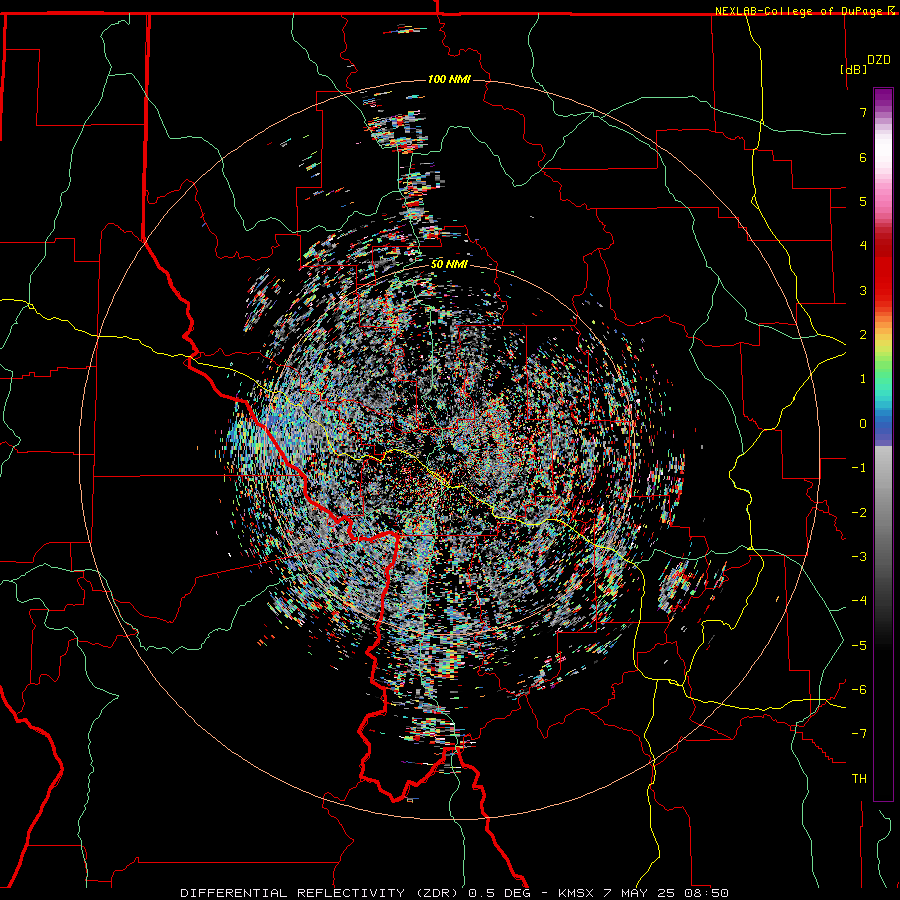Screen dimensions: 900x900
Task: Click the 6 tick label on the color scale
Action: pos(863,157)
